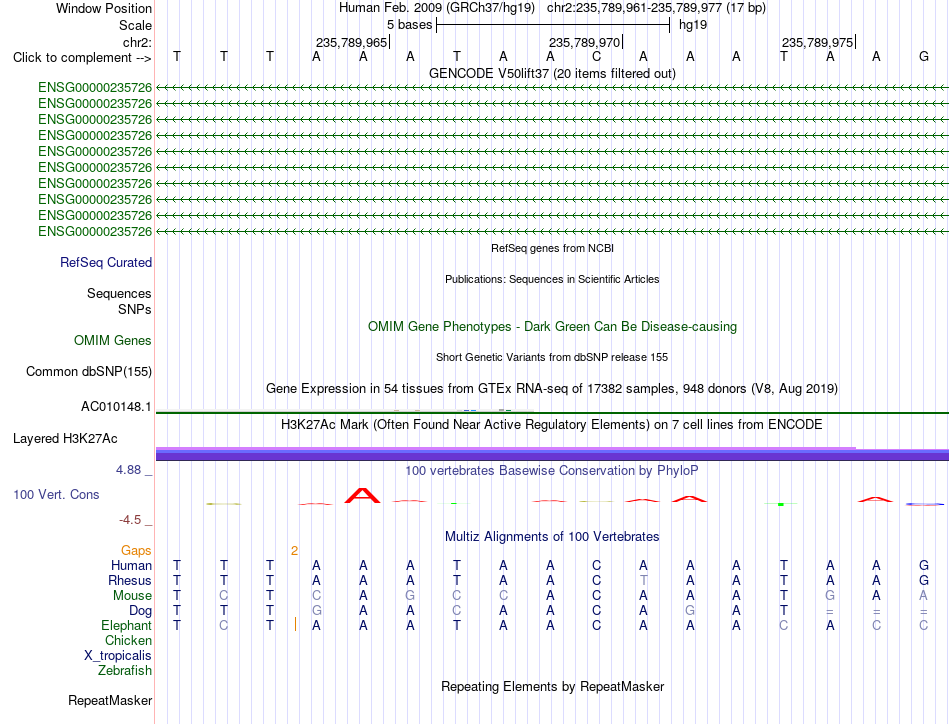Viewport: 950px width, 724px height.
Task: Open the GTEx Gene Expression in 54 tissues title
Action: [552, 388]
